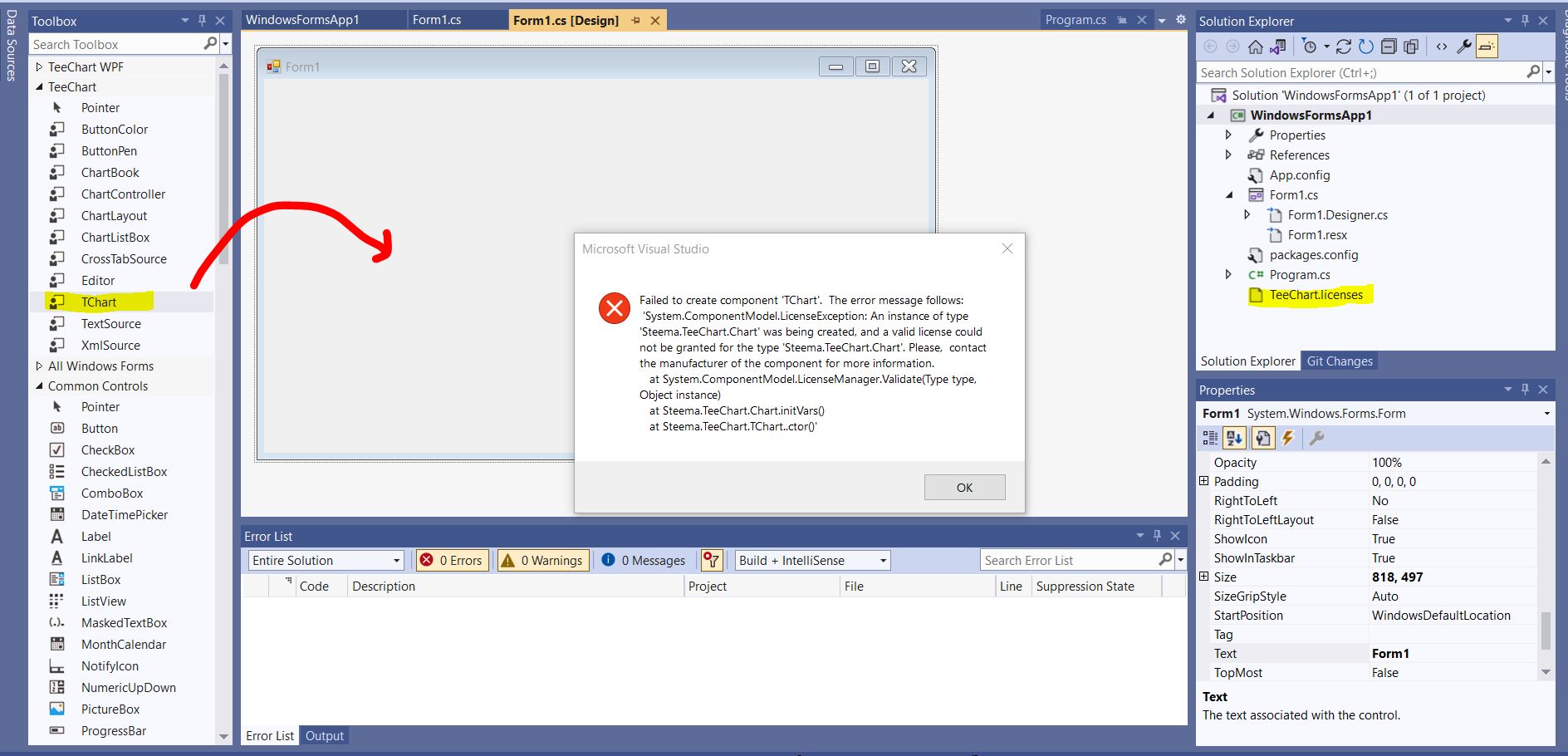Toggle the 0 Errors filter button
Image resolution: width=1568 pixels, height=756 pixels.
[x=451, y=560]
